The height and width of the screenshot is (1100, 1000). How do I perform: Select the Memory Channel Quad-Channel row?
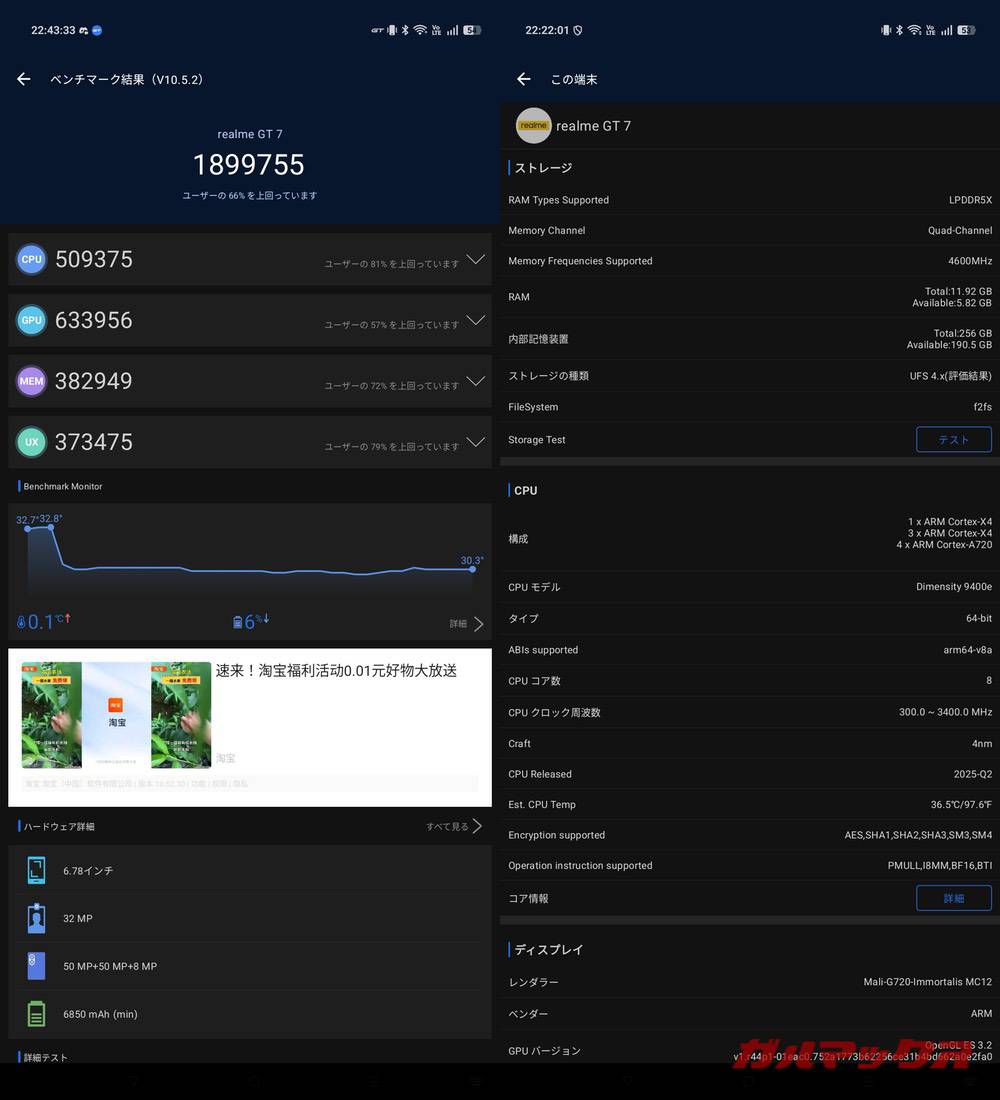click(749, 230)
